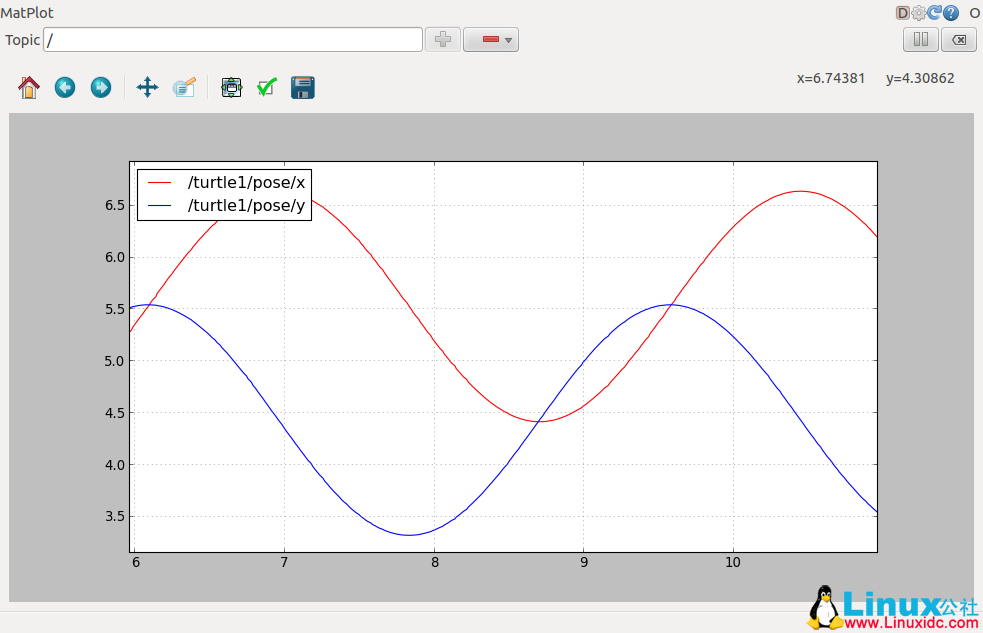The height and width of the screenshot is (633, 983).
Task: Click the 10 x-axis tick label
Action: tap(733, 562)
